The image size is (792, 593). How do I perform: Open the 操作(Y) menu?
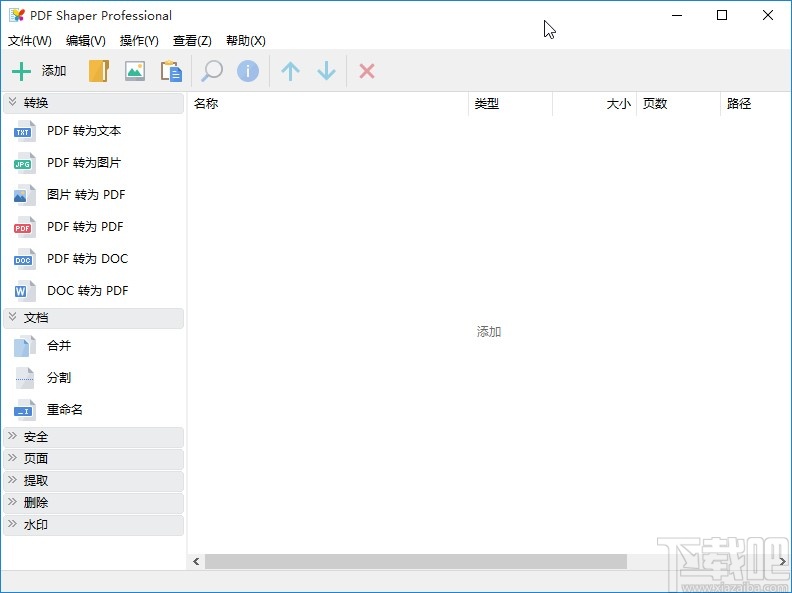coord(139,41)
